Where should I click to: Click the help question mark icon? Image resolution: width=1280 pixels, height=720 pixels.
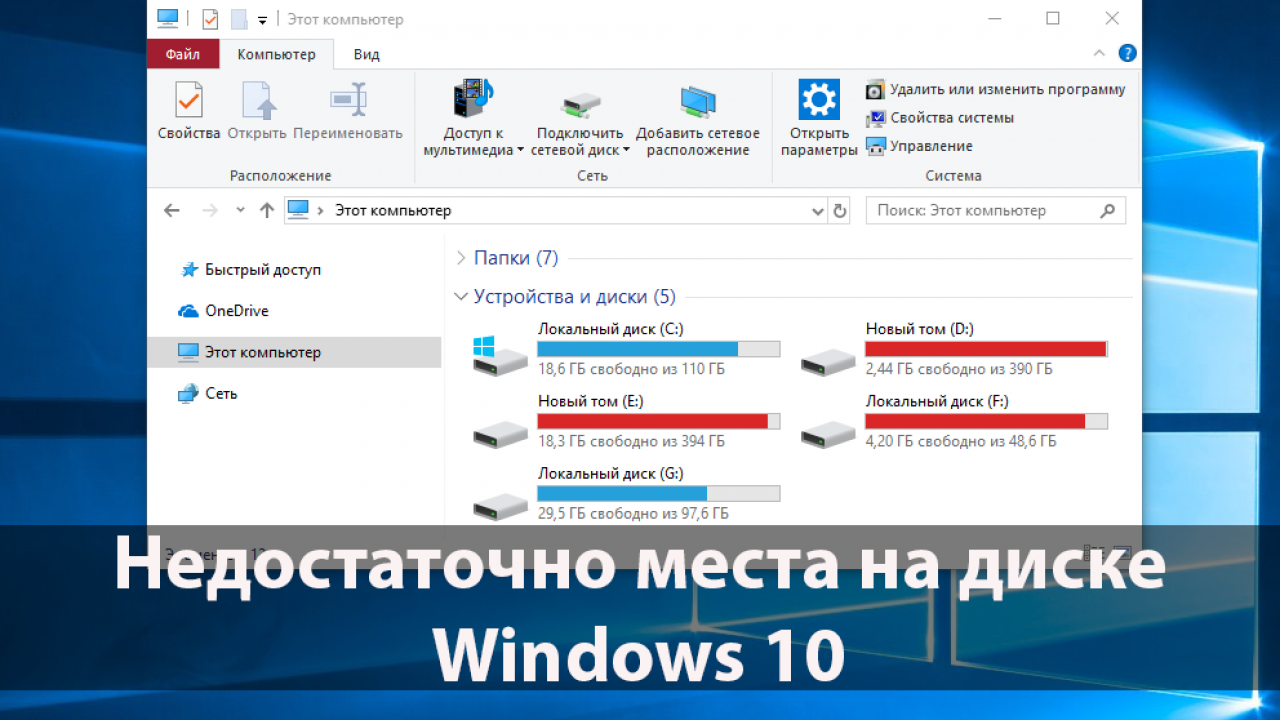[x=1127, y=54]
